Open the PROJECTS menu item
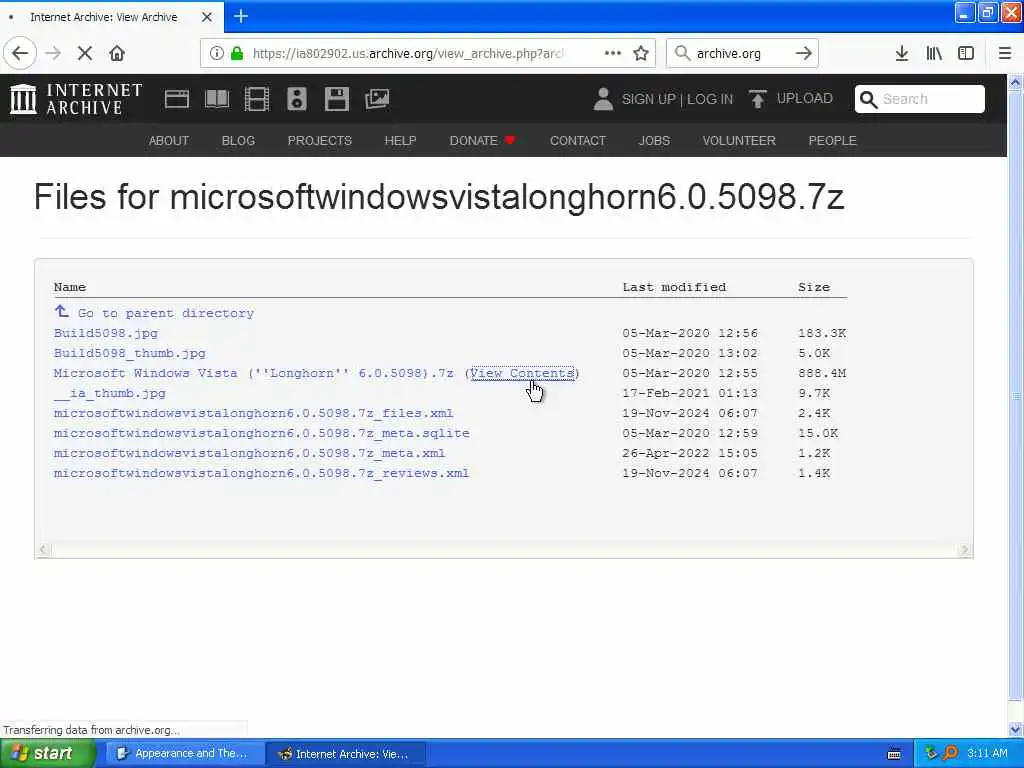The height and width of the screenshot is (768, 1024). point(320,140)
